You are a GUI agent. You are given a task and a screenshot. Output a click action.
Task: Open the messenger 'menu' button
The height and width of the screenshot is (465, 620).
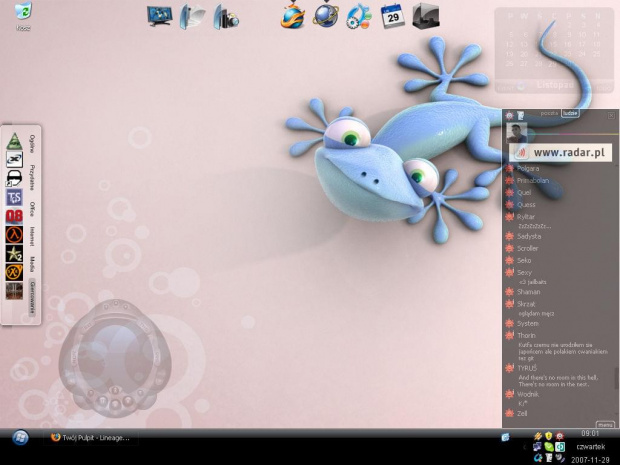[x=604, y=424]
